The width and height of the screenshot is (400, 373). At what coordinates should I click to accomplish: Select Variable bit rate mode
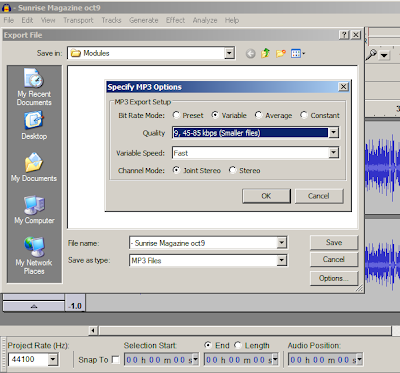[215, 115]
